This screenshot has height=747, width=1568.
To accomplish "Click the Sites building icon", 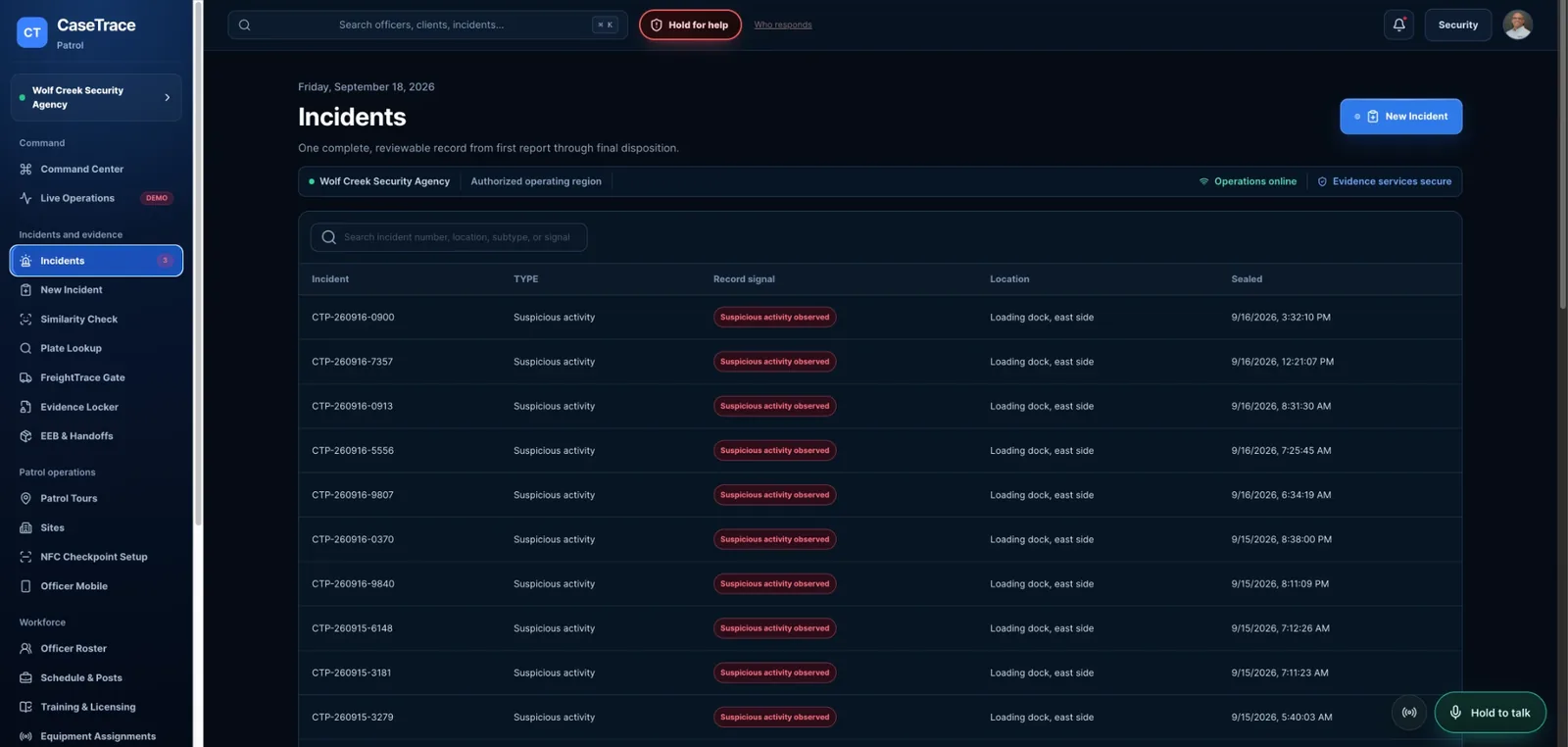I will click(x=25, y=527).
